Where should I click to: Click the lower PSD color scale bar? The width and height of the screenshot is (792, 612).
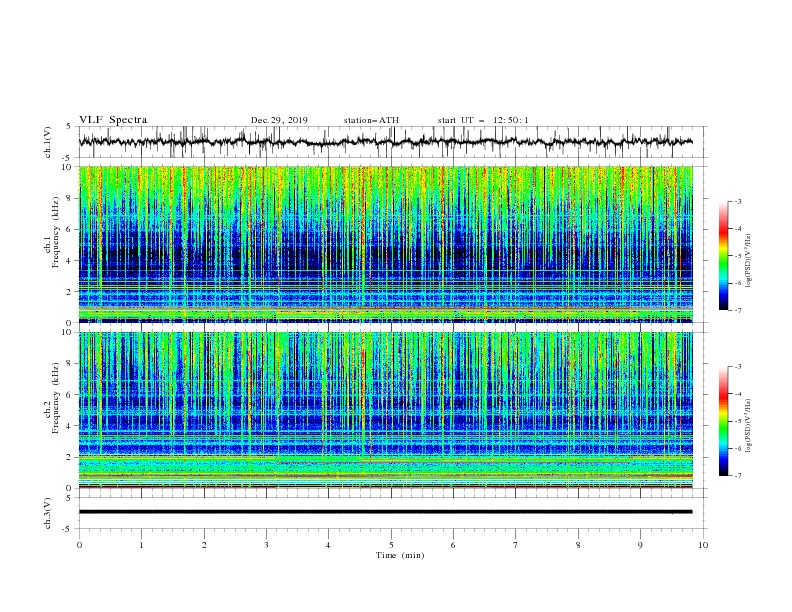click(723, 421)
